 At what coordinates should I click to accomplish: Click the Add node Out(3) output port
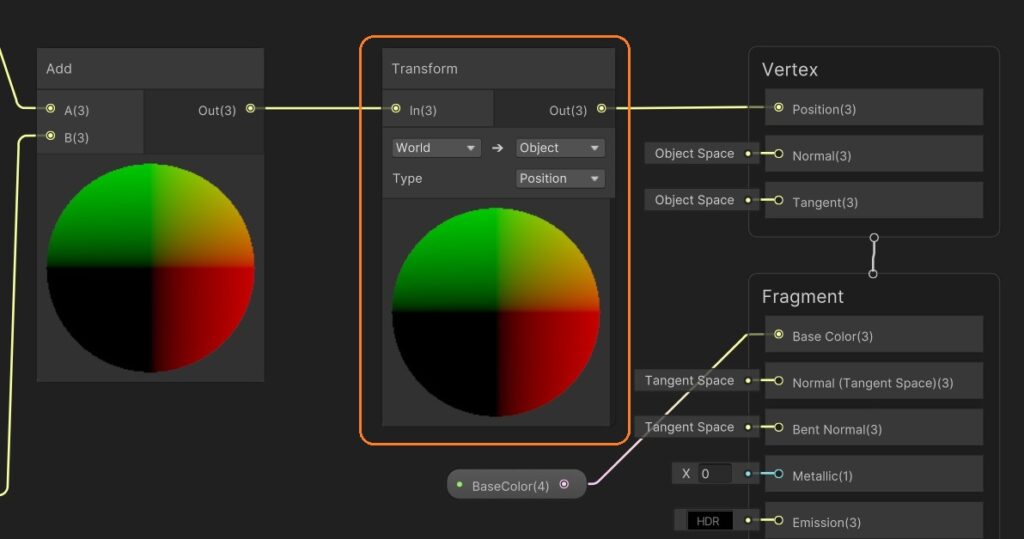click(x=250, y=109)
